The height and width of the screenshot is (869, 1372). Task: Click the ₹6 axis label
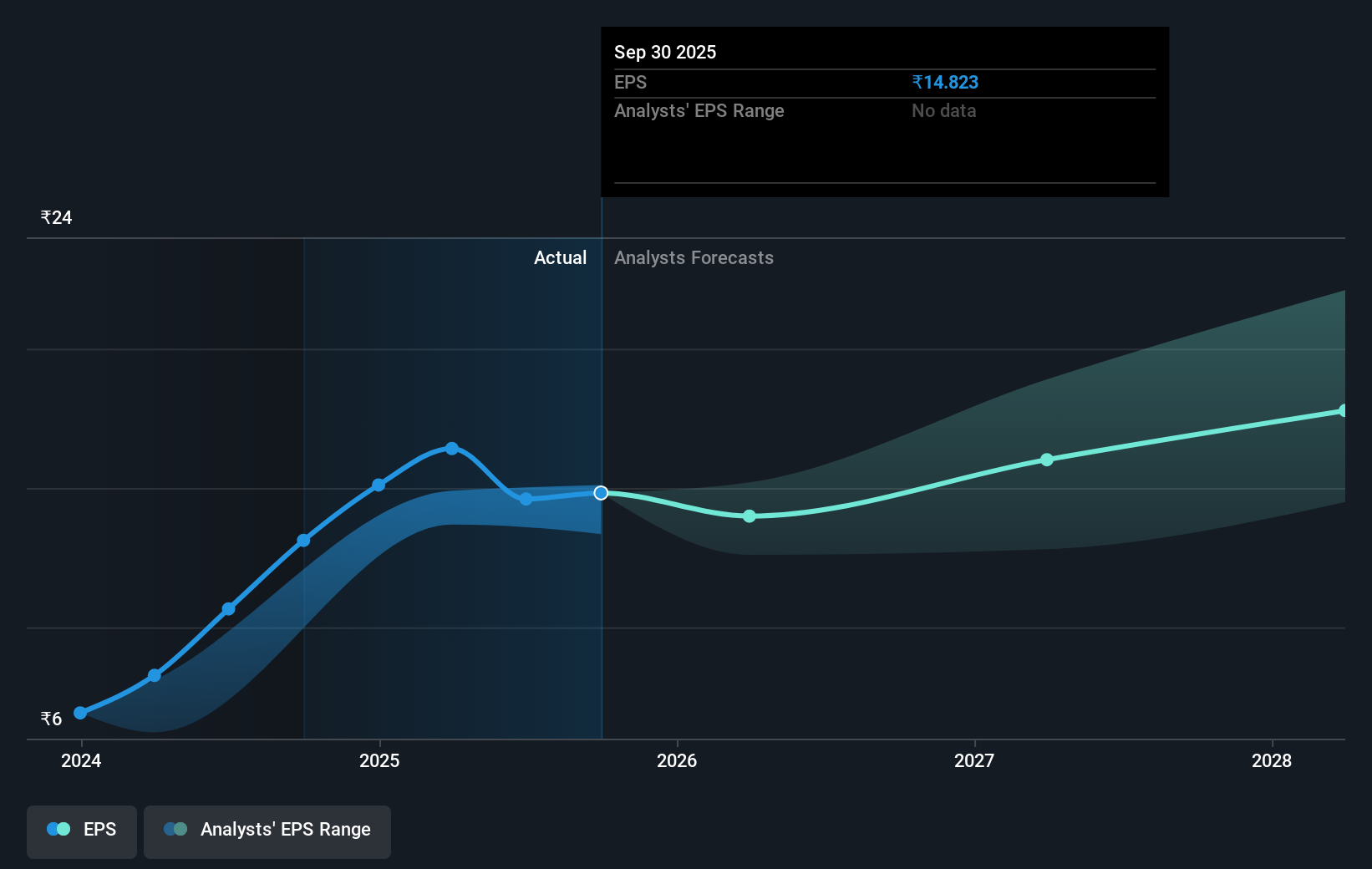tap(51, 719)
